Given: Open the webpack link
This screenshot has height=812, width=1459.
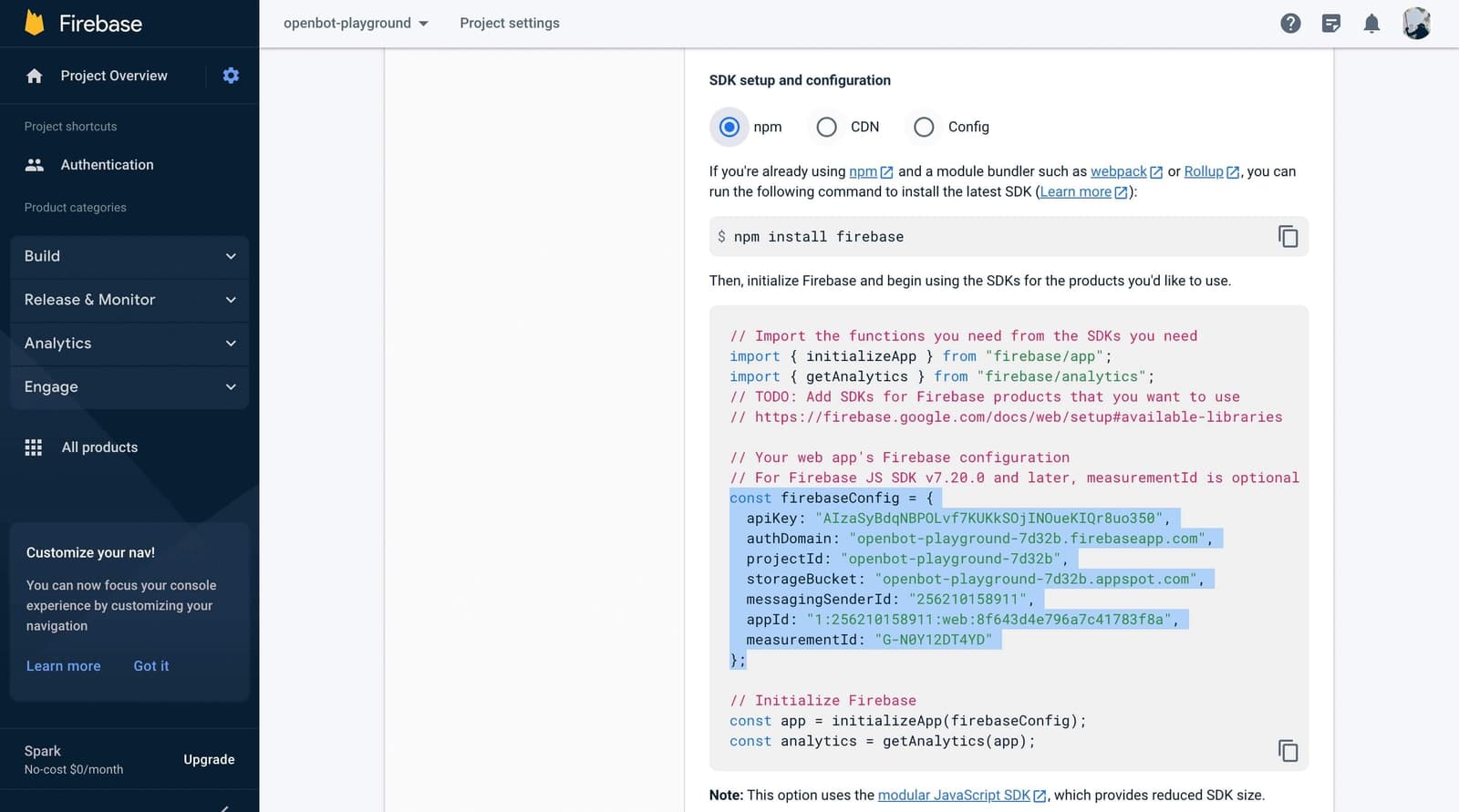Looking at the screenshot, I should (x=1118, y=171).
